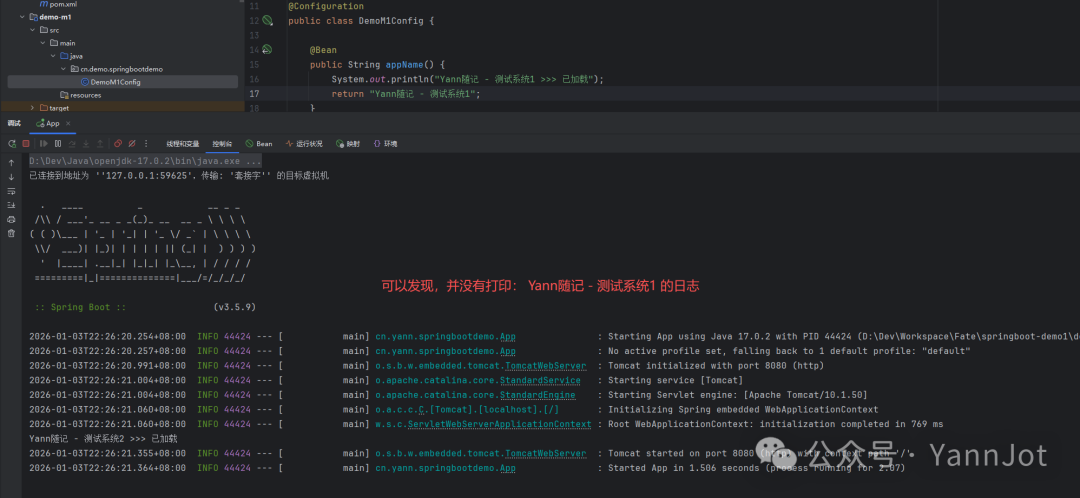Click the 'Started App in 1.506 seconds' message
Viewport: 1080px width, 498px height.
(x=756, y=468)
